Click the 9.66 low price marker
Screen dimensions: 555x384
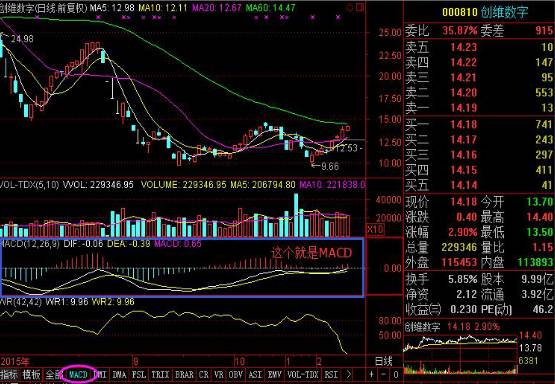point(330,166)
